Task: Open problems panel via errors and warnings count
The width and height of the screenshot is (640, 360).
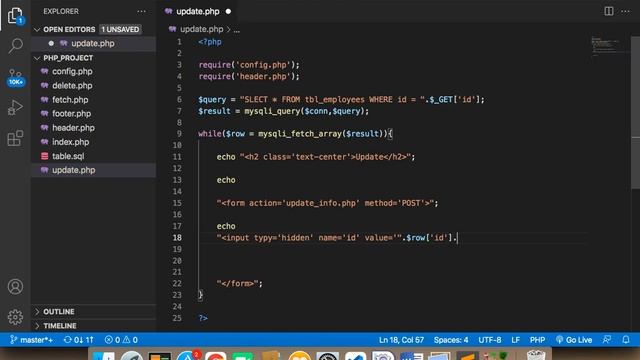Action: click(x=121, y=340)
